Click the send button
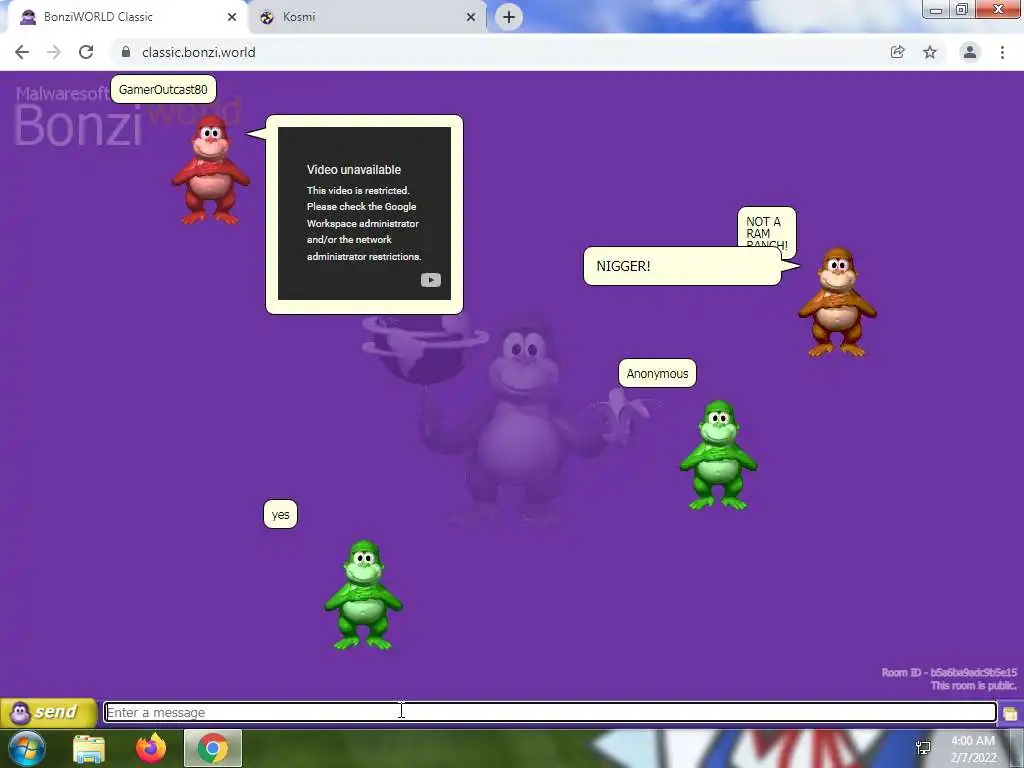This screenshot has height=768, width=1024. coord(49,712)
